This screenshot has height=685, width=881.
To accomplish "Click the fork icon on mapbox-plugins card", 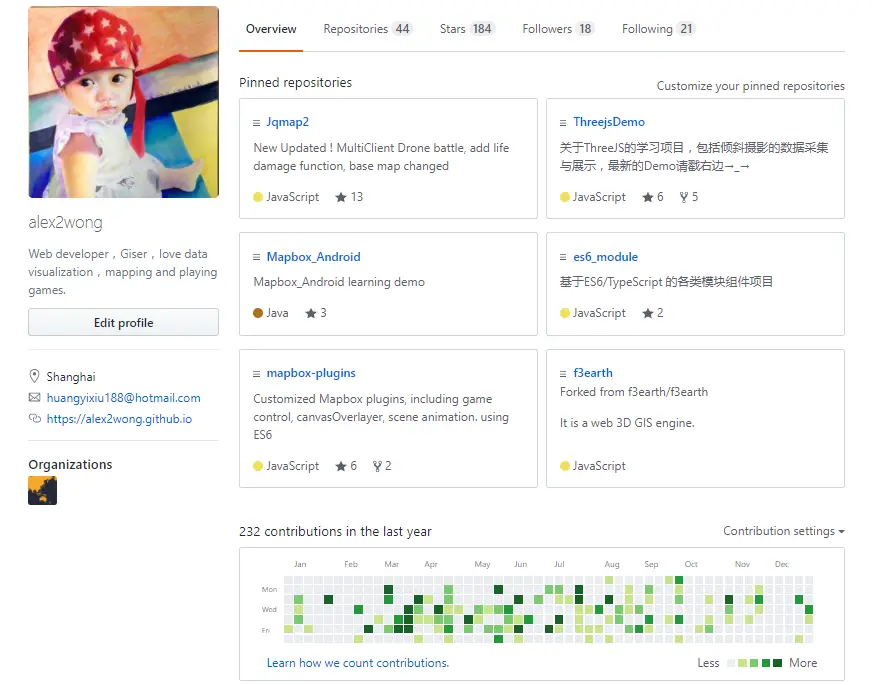I will (x=377, y=466).
